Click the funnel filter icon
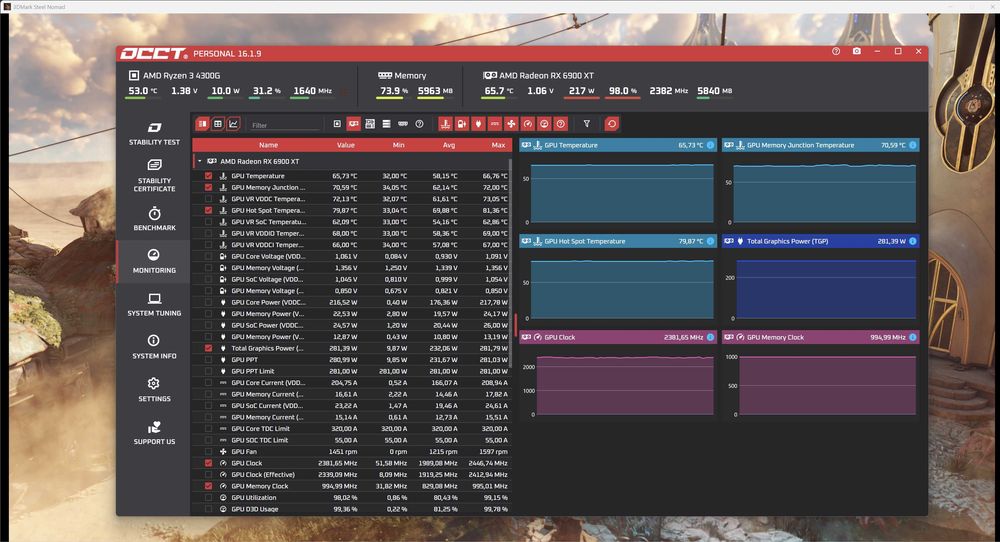Viewport: 1000px width, 542px height. click(x=587, y=124)
